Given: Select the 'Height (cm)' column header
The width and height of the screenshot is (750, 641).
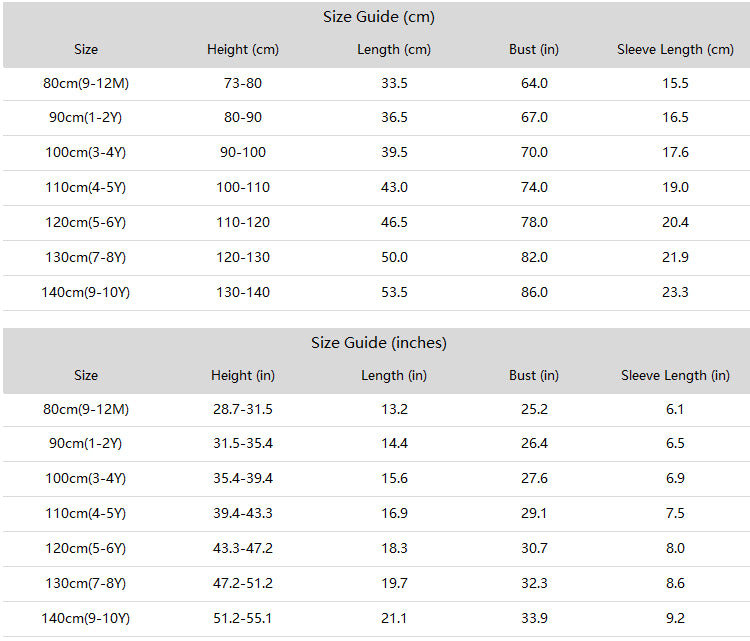Looking at the screenshot, I should 243,49.
